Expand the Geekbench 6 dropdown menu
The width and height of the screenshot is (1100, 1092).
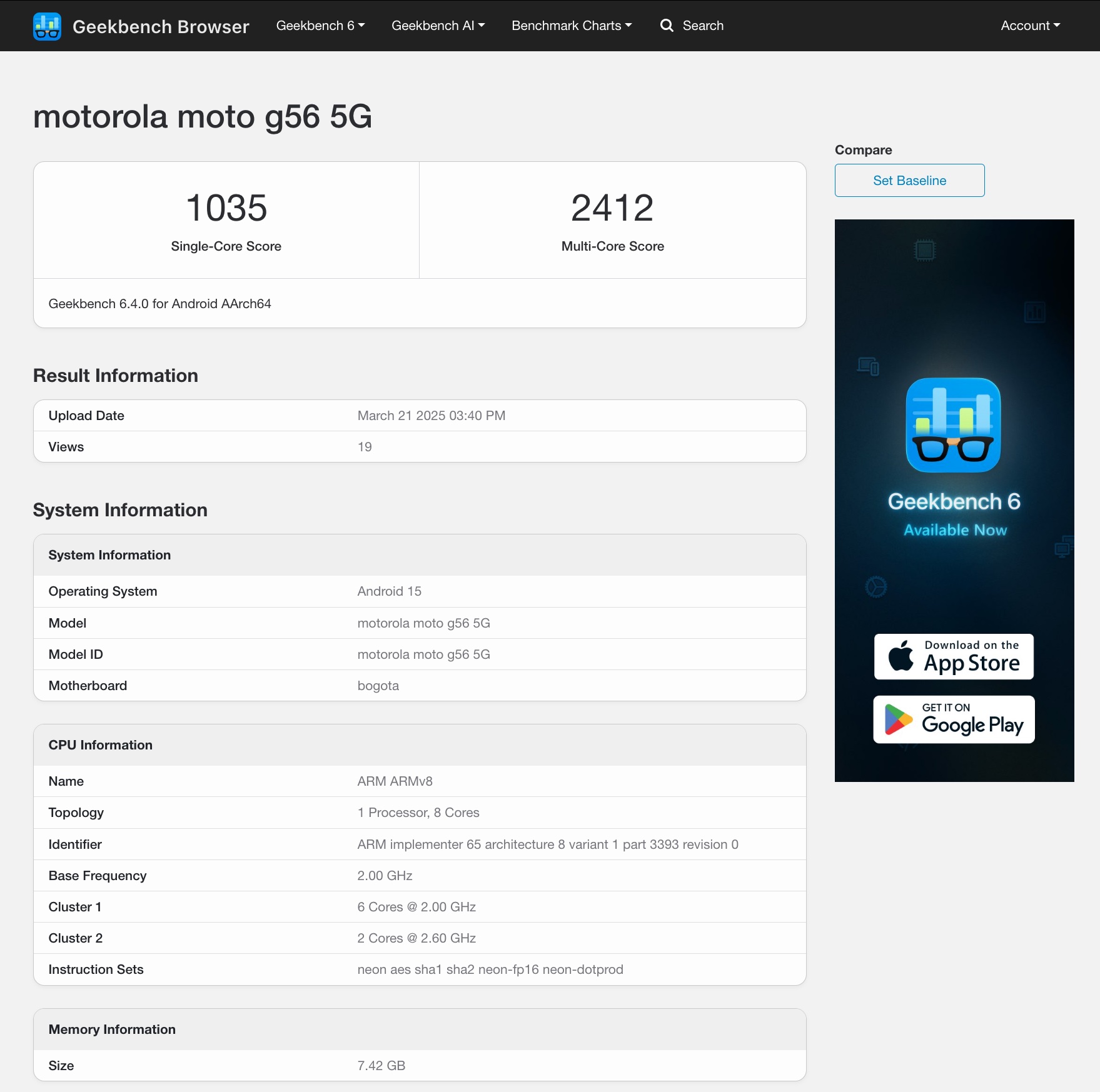click(320, 26)
